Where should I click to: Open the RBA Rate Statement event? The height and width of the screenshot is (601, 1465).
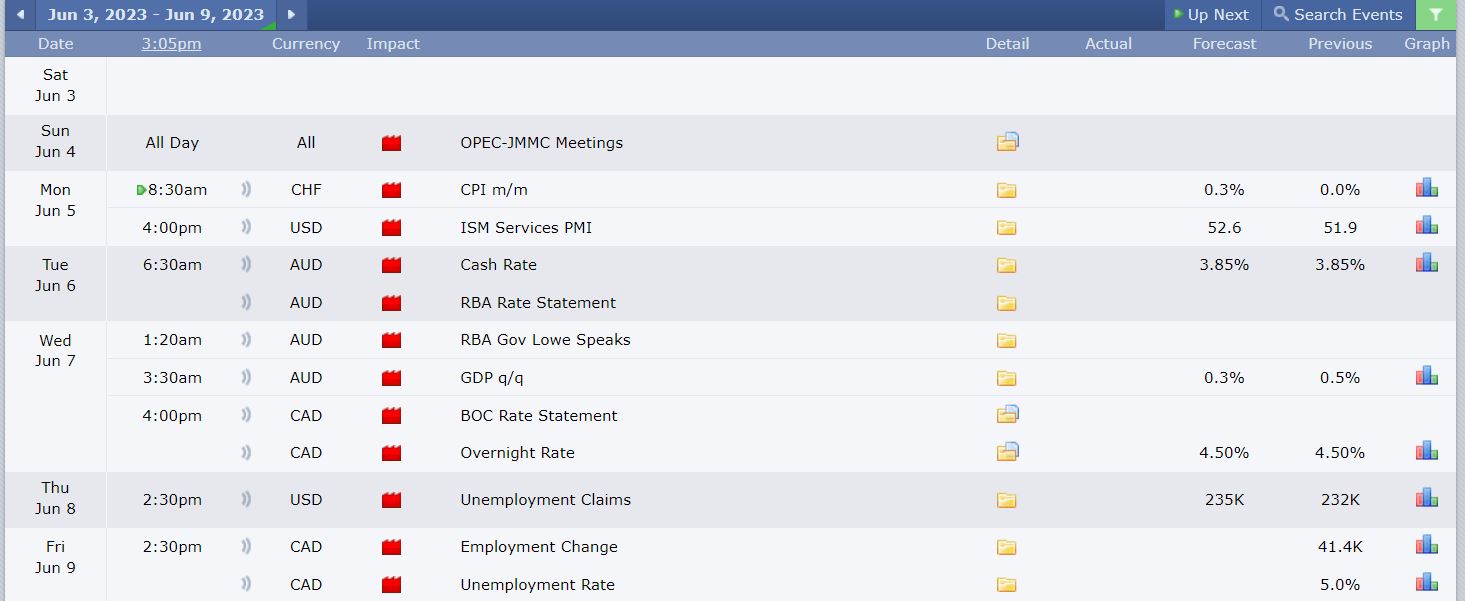pyautogui.click(x=538, y=303)
